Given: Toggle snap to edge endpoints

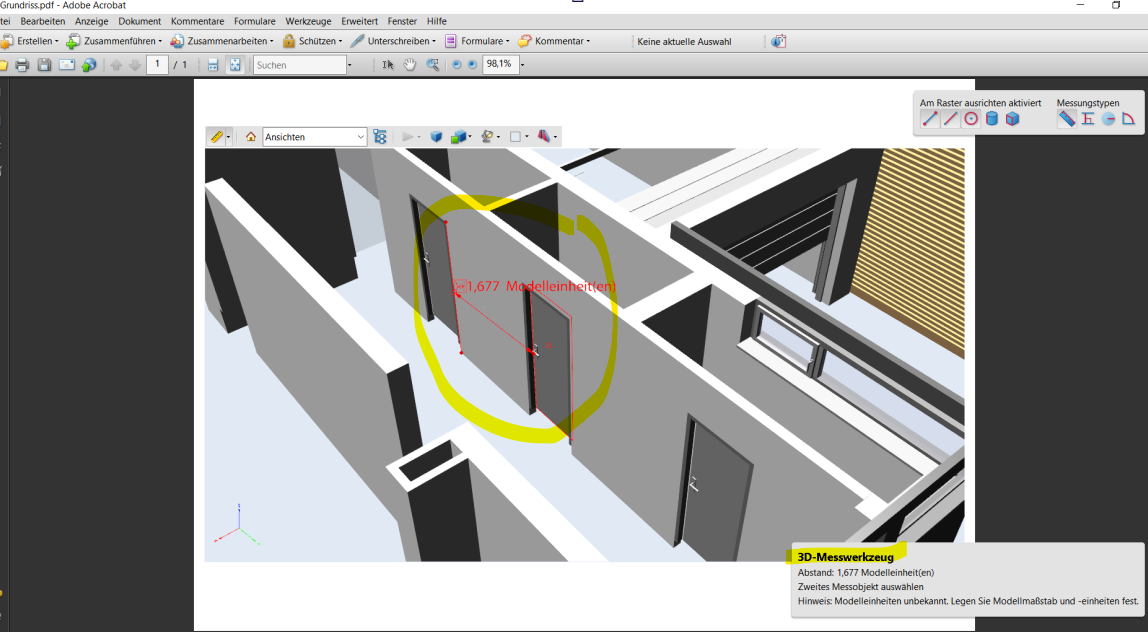Looking at the screenshot, I should [x=930, y=119].
